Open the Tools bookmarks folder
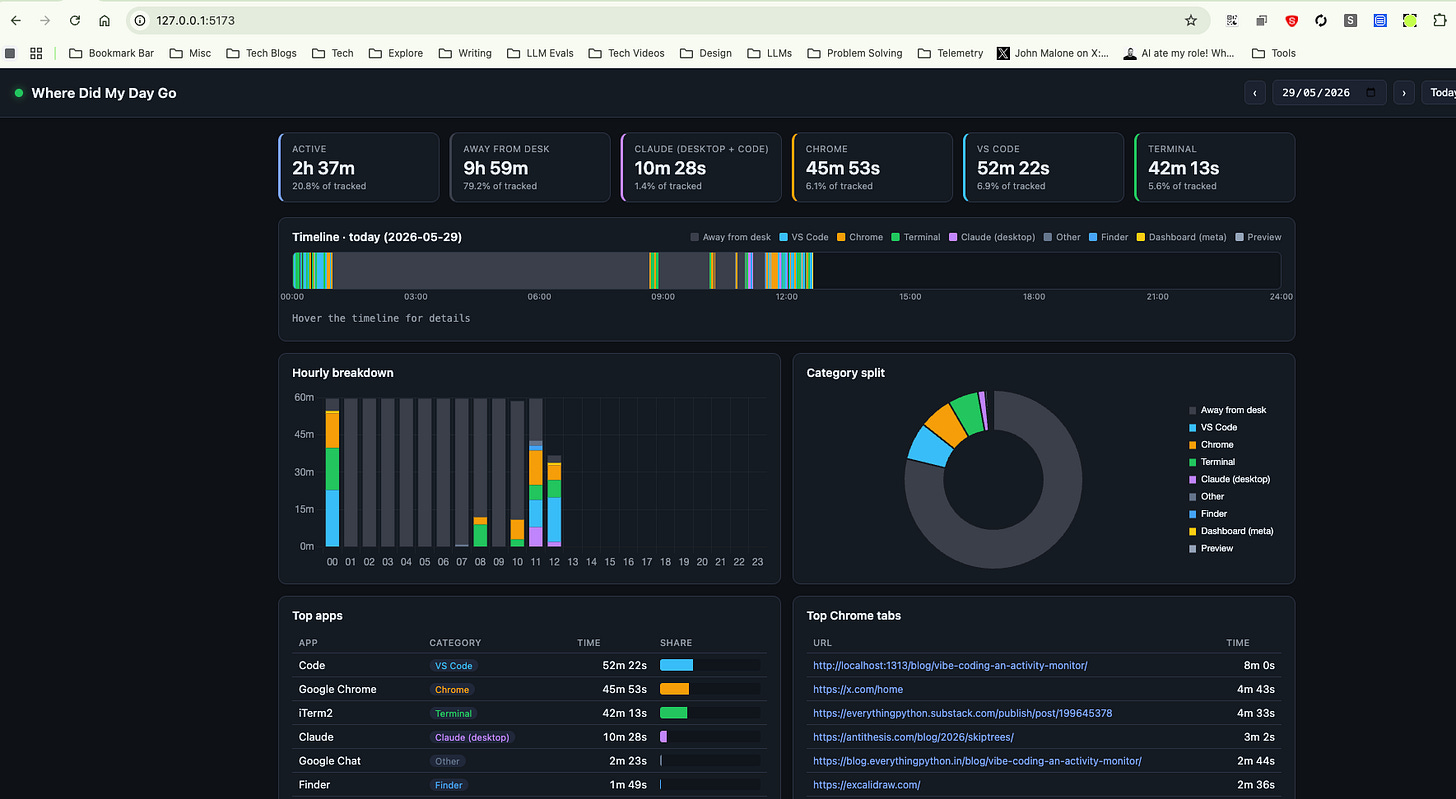The width and height of the screenshot is (1456, 799). pos(1273,53)
